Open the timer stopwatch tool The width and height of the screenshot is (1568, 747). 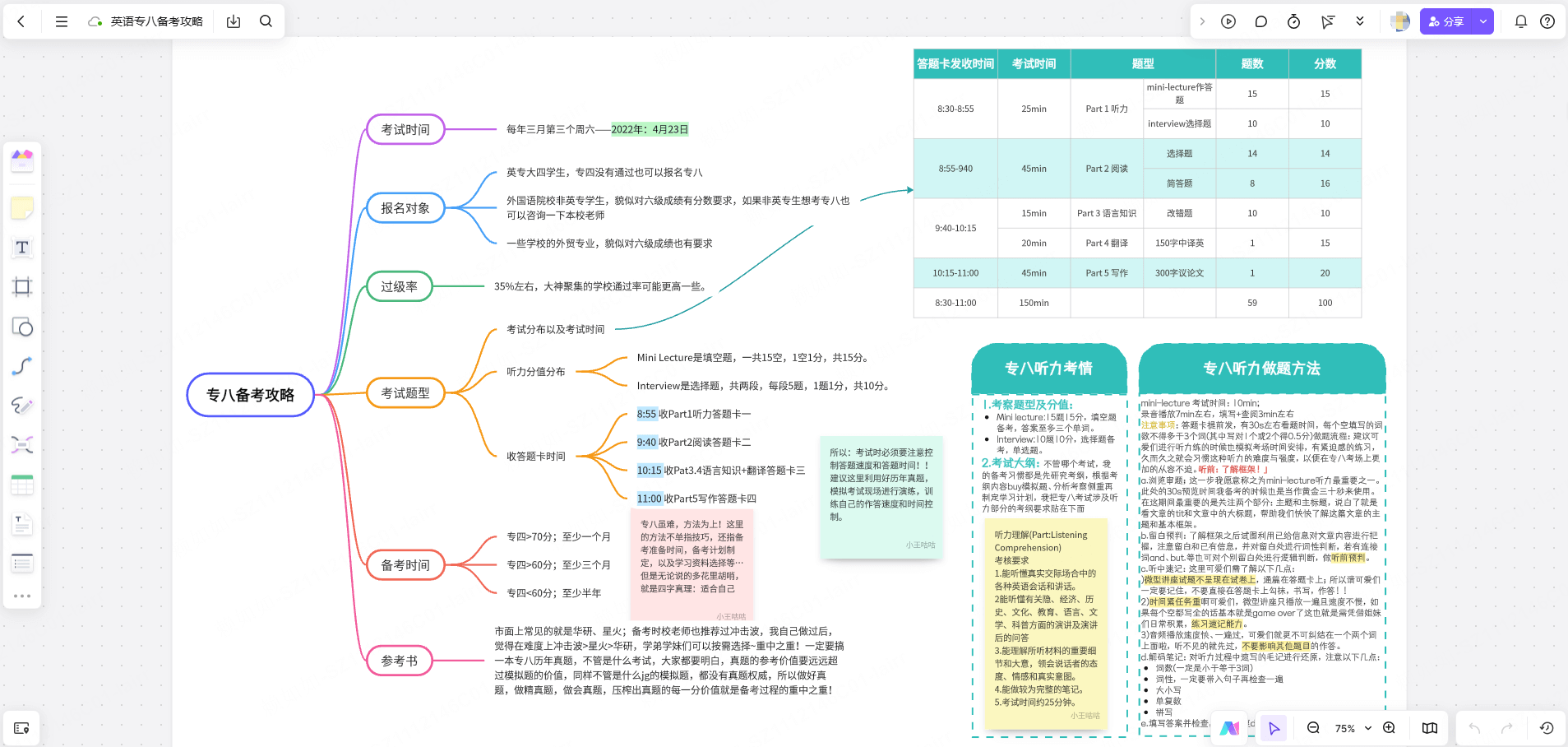pyautogui.click(x=1293, y=21)
